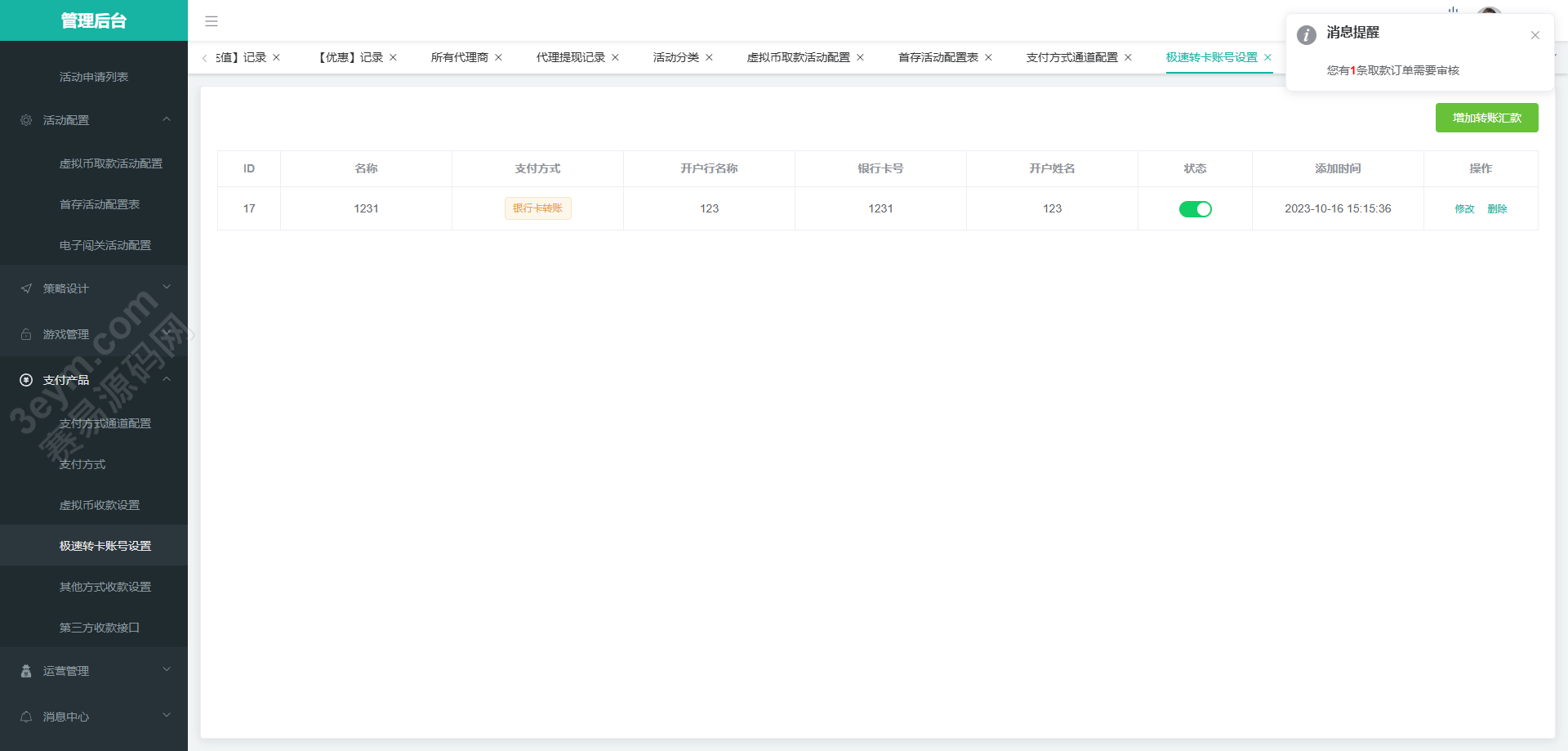This screenshot has height=751, width=1568.
Task: Click the 增加转账汇款 button
Action: [x=1486, y=118]
